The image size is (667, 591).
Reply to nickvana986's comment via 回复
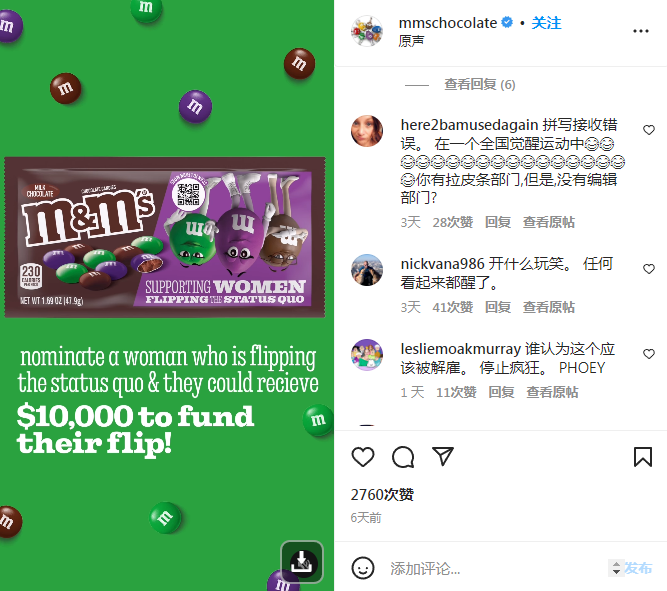pos(498,307)
